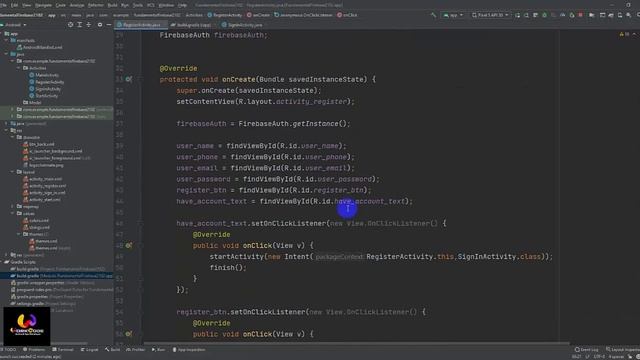This screenshot has height=360, width=640.
Task: Collapse the manifests folder arrow
Action: tap(6, 40)
